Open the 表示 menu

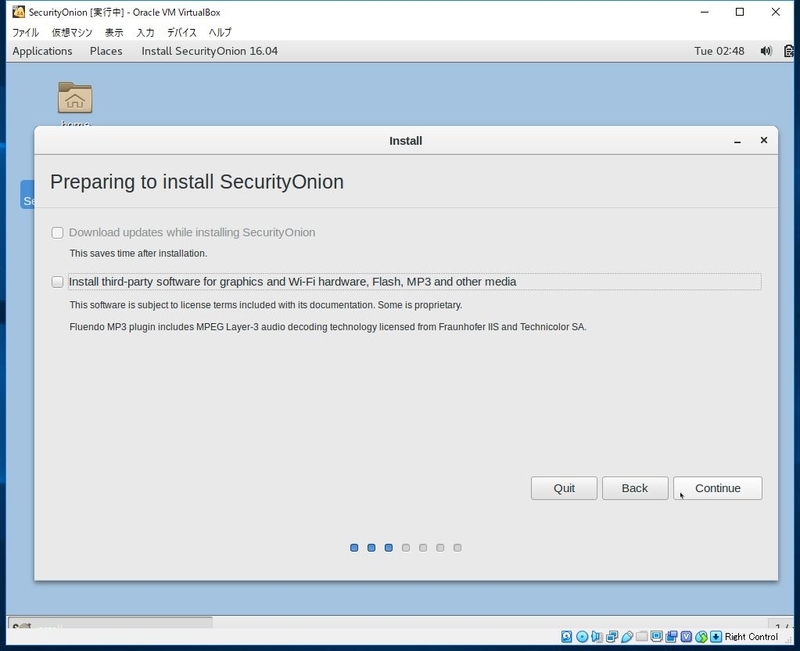coord(114,32)
